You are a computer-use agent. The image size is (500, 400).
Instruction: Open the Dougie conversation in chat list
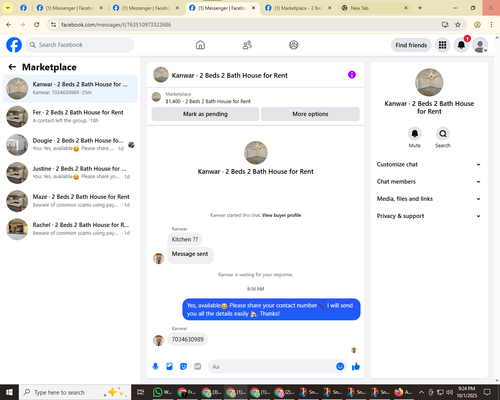[70, 145]
